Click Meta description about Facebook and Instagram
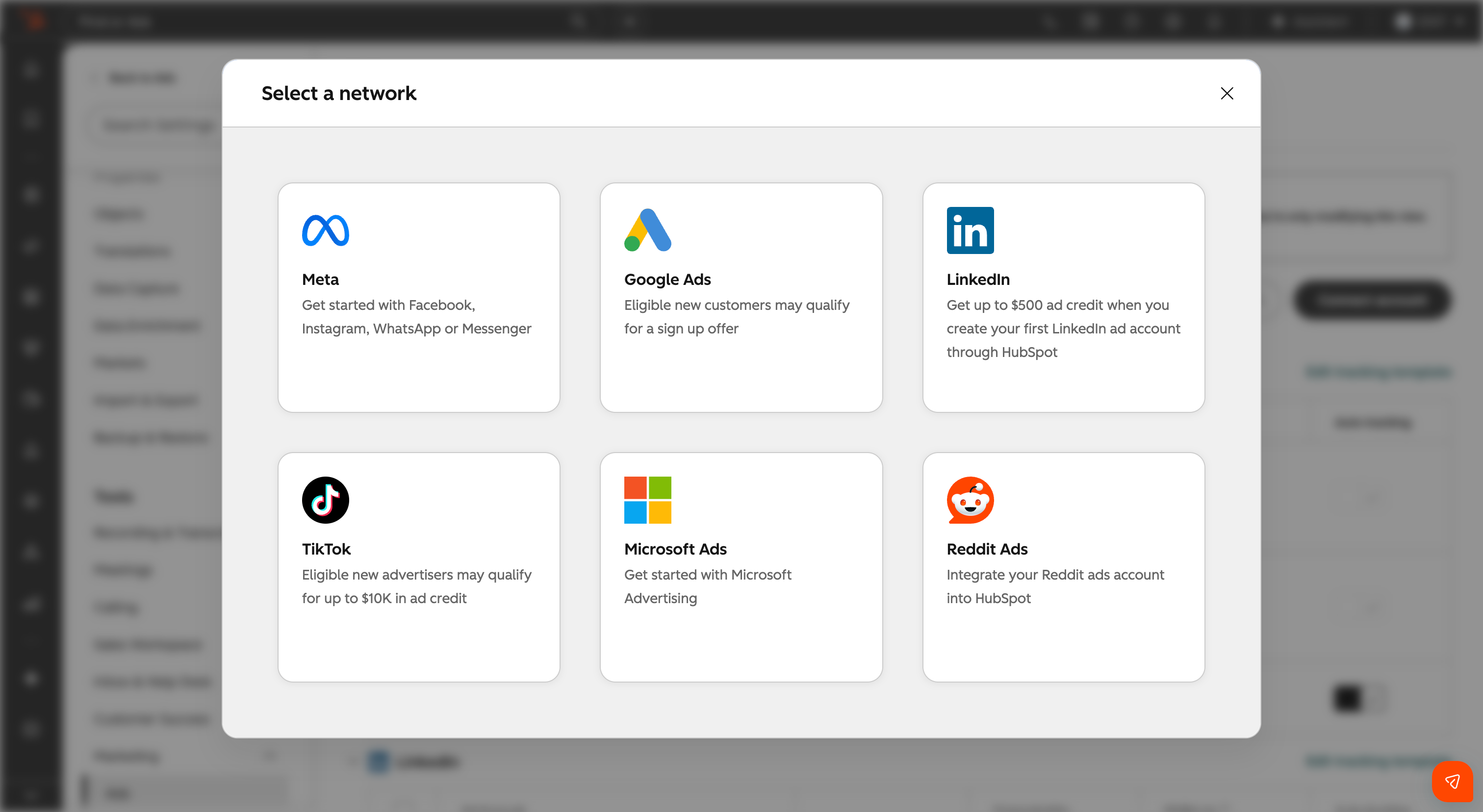 coord(416,316)
